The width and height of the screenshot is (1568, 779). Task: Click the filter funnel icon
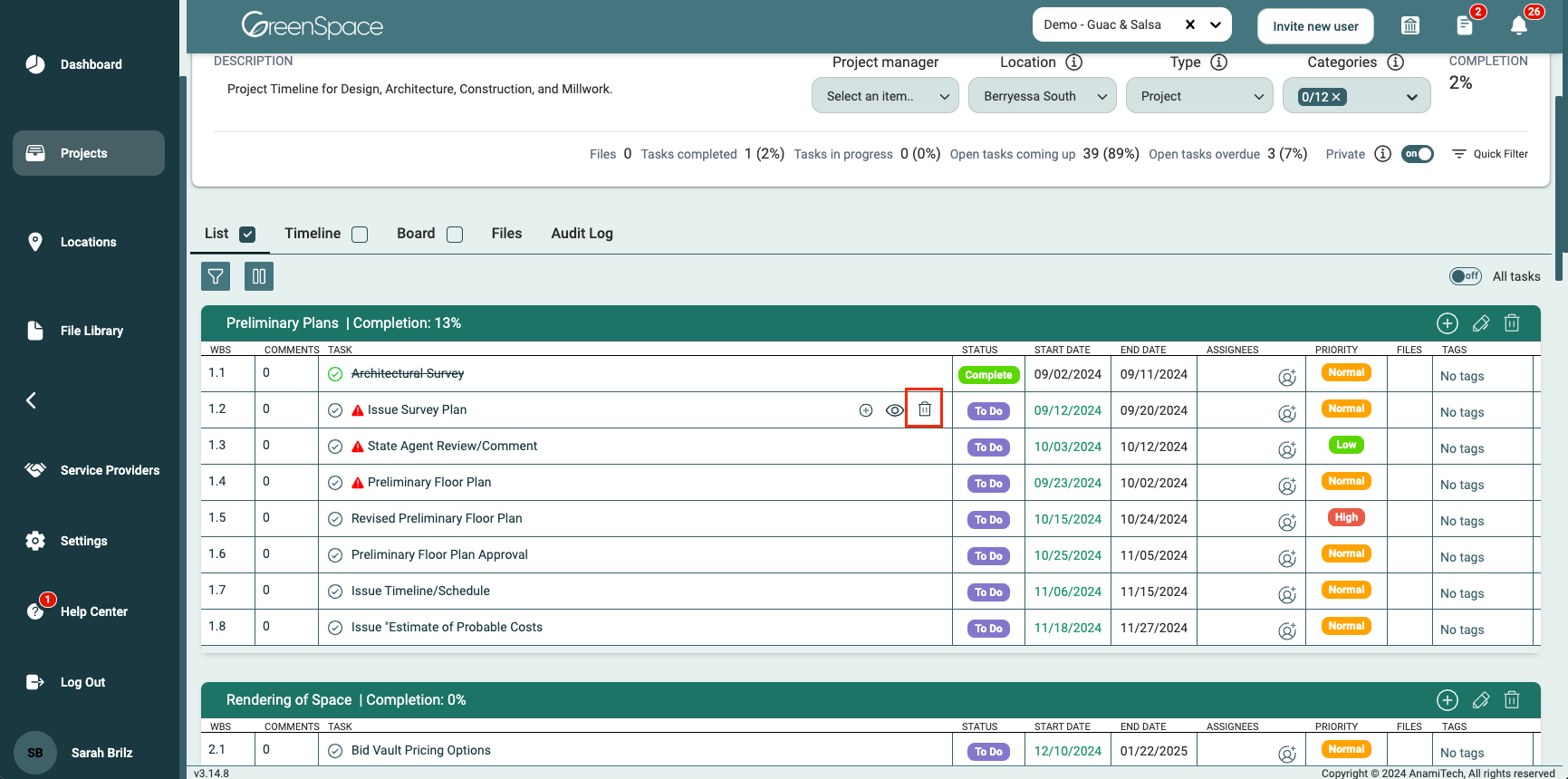click(x=216, y=276)
